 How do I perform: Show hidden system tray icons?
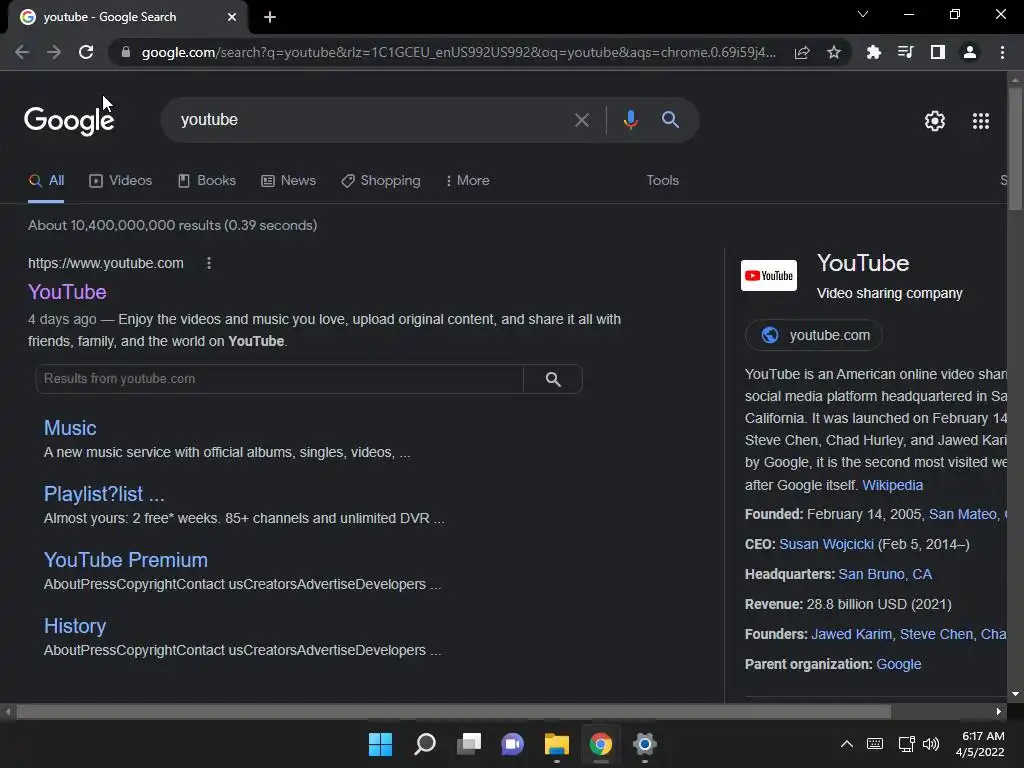click(x=847, y=744)
